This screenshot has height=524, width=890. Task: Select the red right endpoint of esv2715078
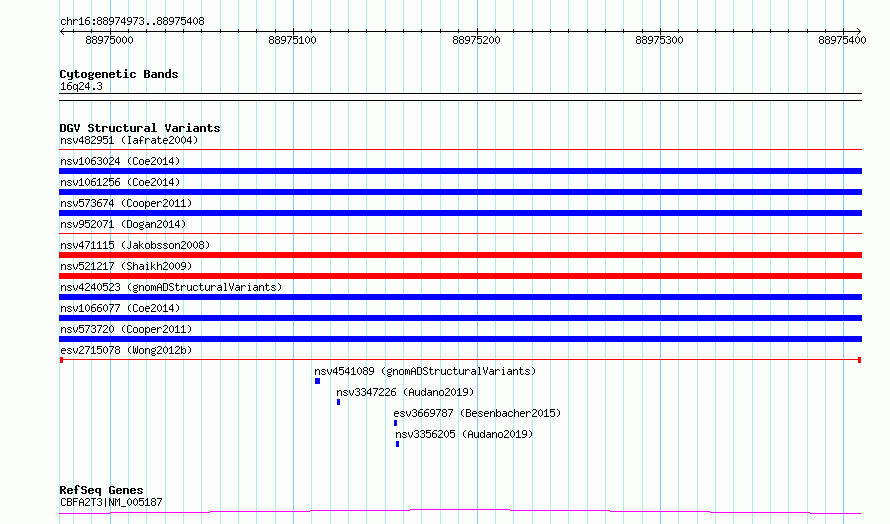[x=859, y=360]
